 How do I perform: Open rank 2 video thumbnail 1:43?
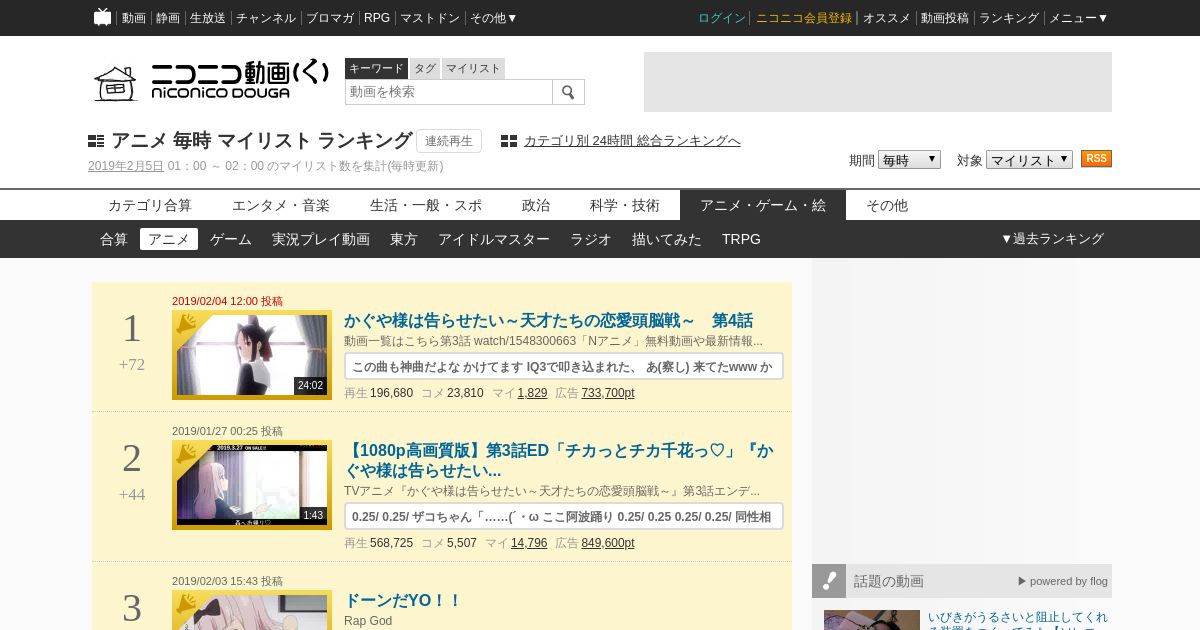pos(252,485)
